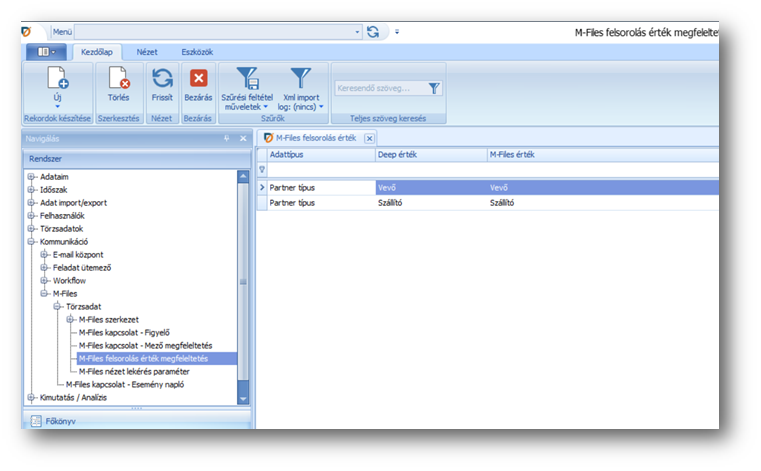The height and width of the screenshot is (471, 761).
Task: Click the Új new record icon
Action: point(57,79)
